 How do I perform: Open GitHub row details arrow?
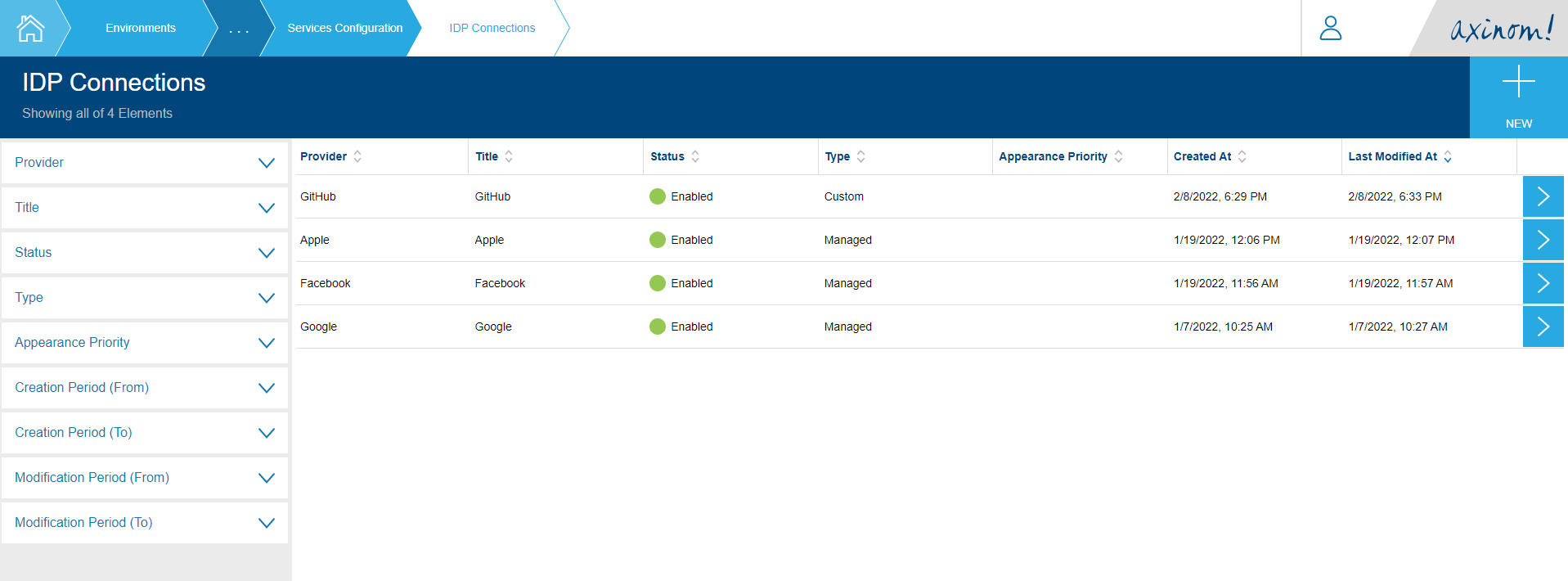coord(1543,196)
